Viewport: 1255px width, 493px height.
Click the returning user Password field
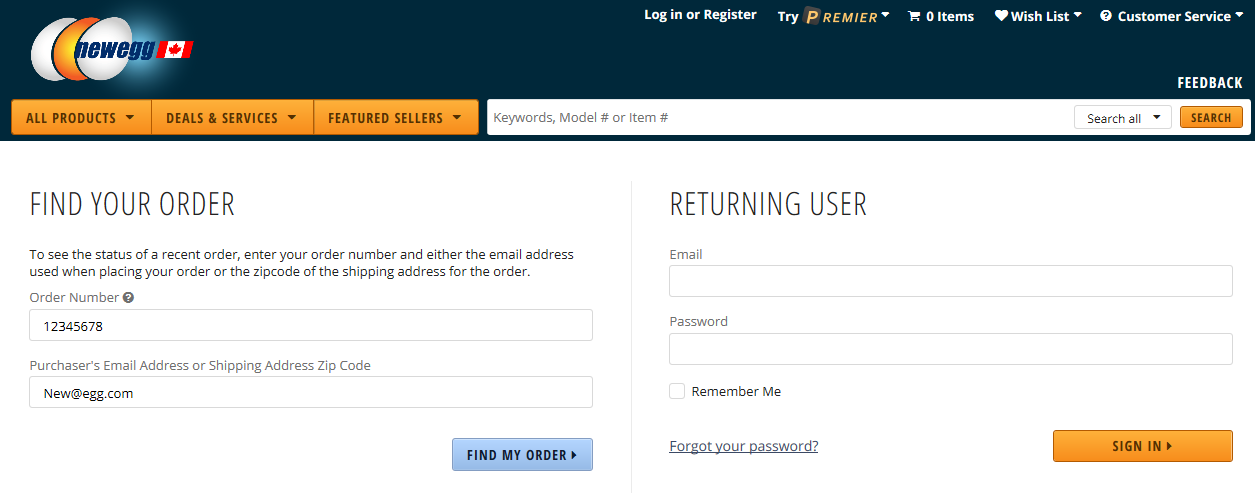(951, 349)
